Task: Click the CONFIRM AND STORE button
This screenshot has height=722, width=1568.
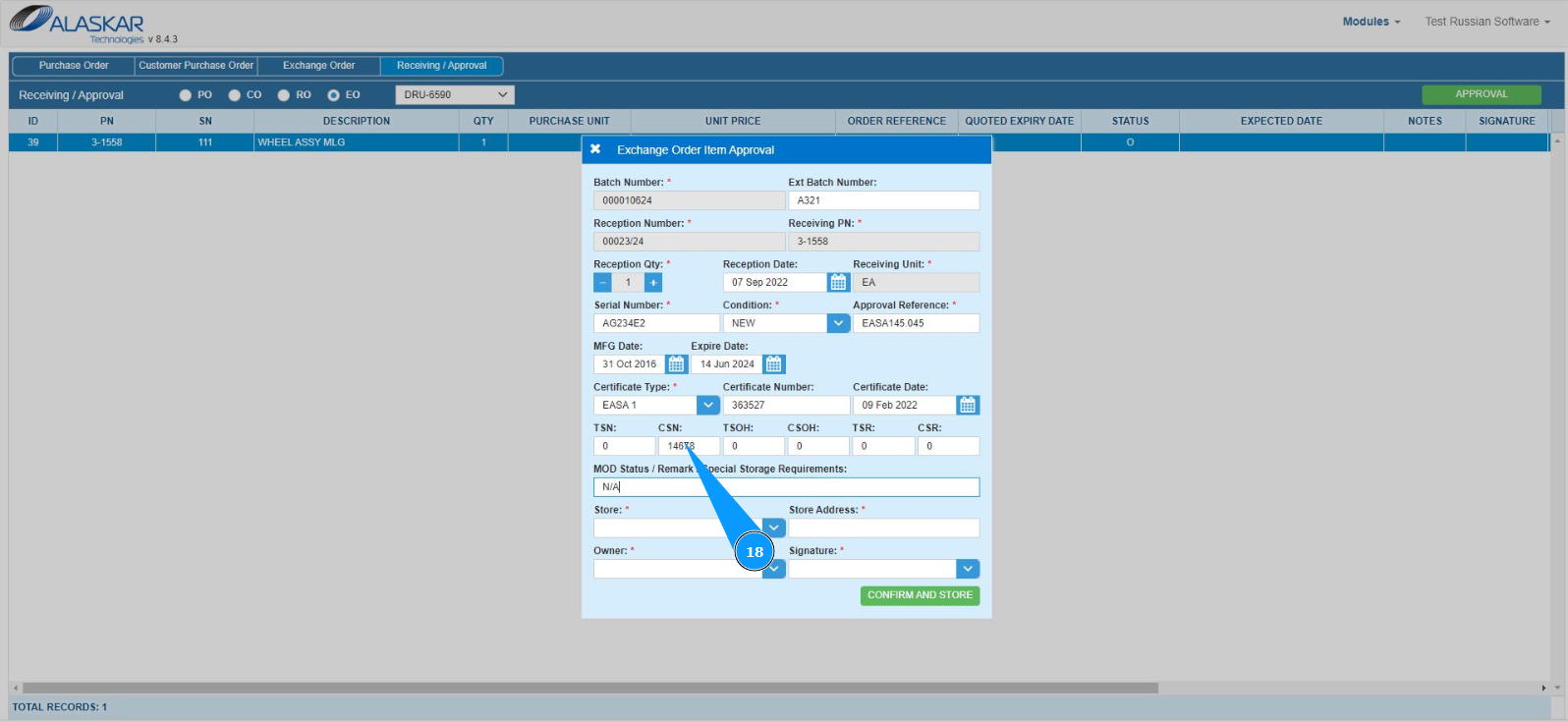Action: (x=920, y=595)
